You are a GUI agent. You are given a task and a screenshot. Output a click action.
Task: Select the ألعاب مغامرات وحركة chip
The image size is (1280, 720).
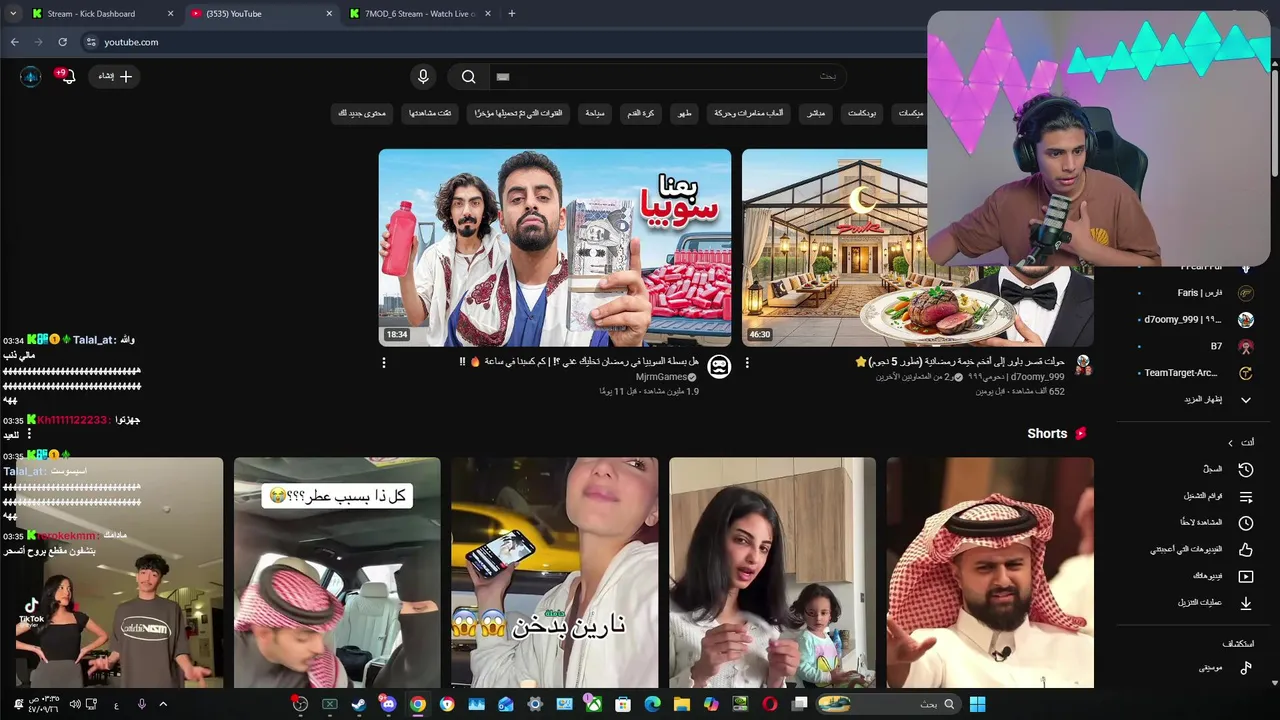(748, 113)
